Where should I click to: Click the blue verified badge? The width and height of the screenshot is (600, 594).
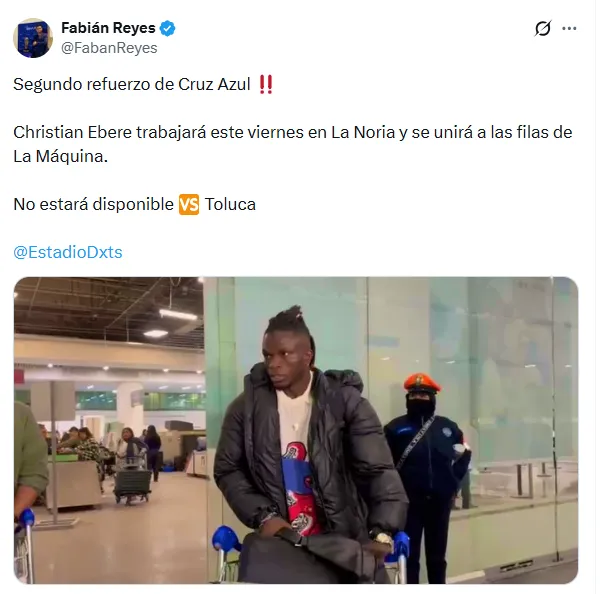167,28
